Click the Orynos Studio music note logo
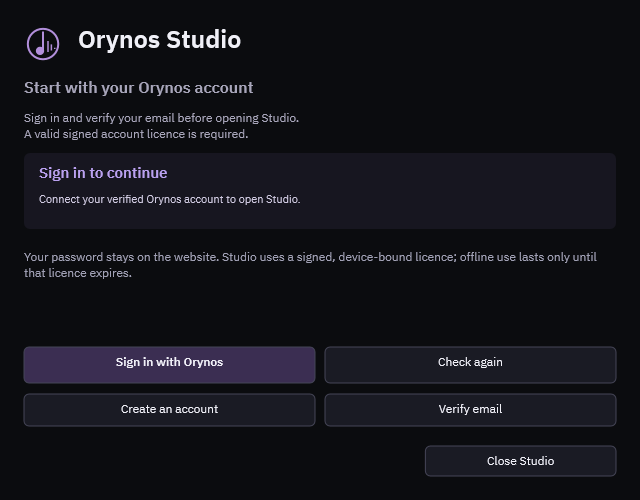Screen dimensions: 640x500 (x=43, y=44)
